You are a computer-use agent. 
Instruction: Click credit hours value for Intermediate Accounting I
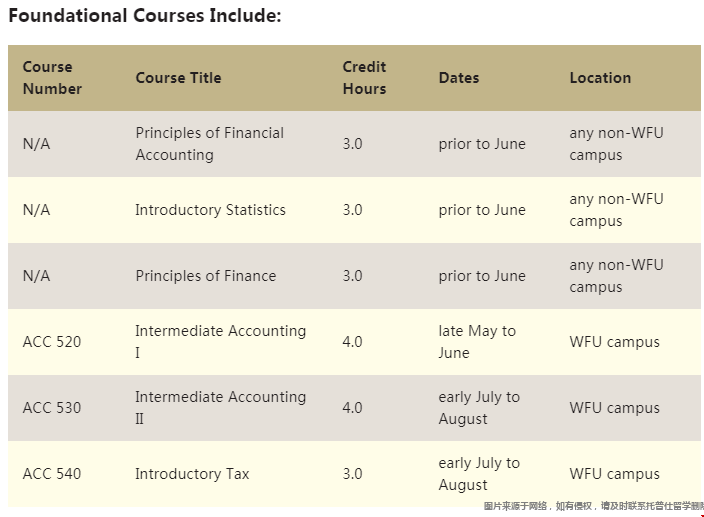352,342
